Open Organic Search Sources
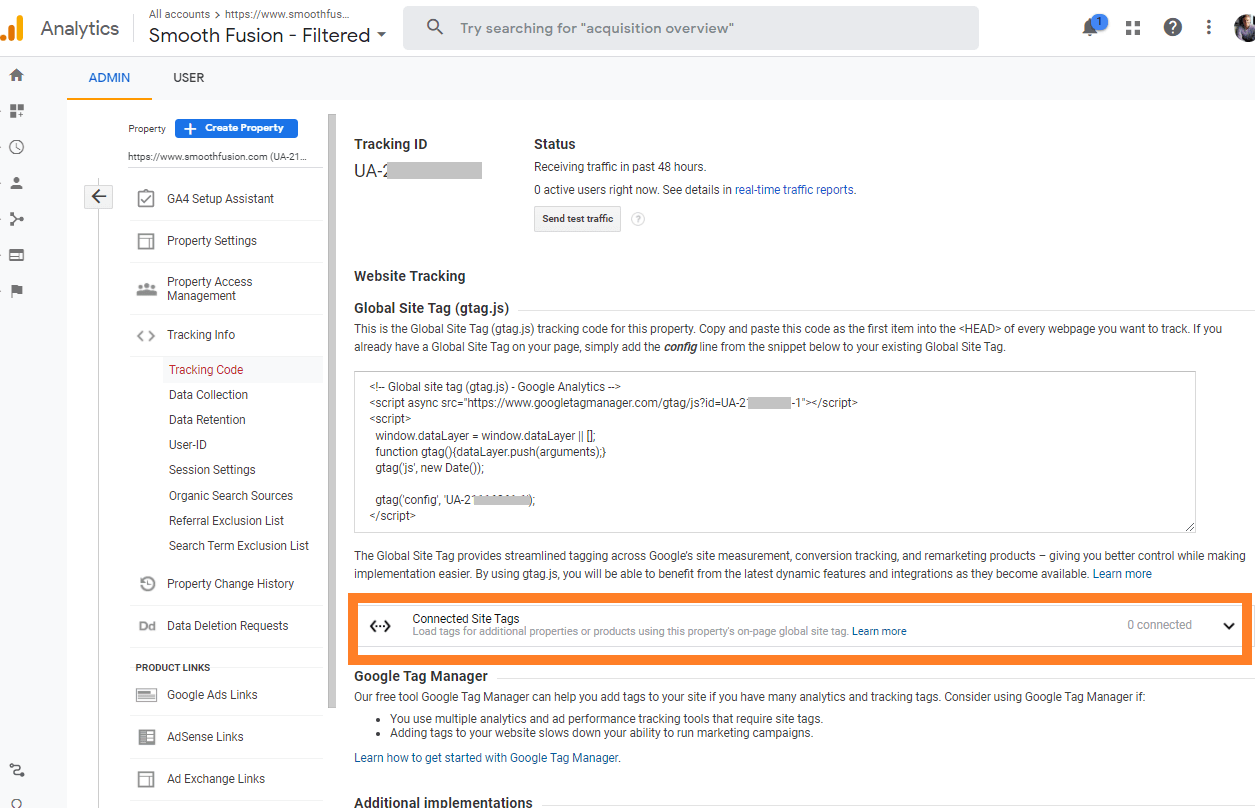 click(x=231, y=496)
